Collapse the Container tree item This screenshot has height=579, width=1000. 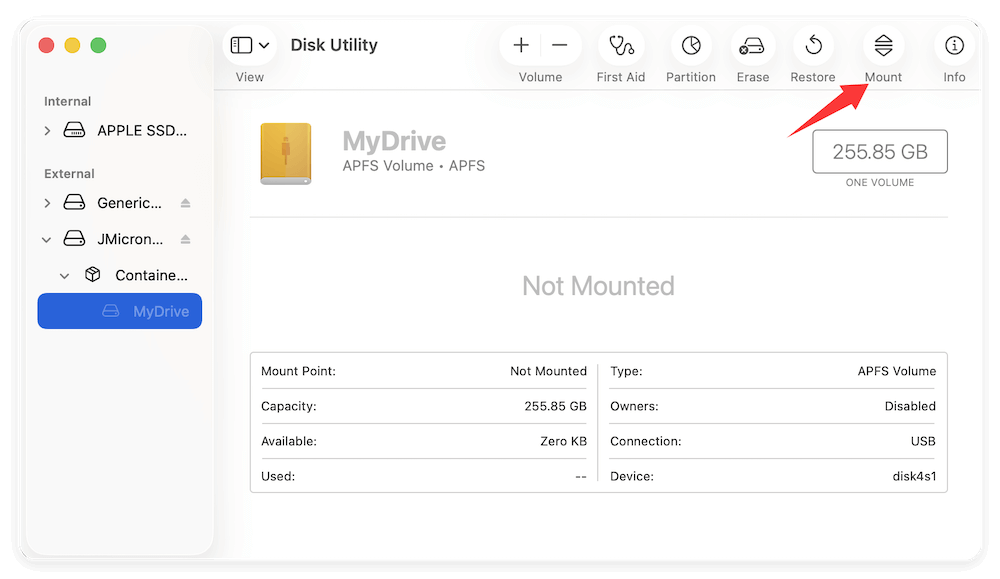(x=64, y=274)
